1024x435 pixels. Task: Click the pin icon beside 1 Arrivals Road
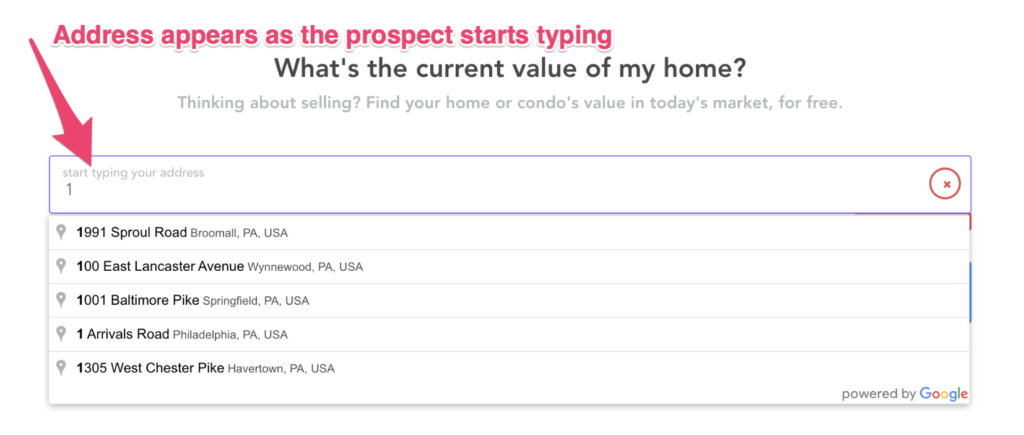click(62, 334)
